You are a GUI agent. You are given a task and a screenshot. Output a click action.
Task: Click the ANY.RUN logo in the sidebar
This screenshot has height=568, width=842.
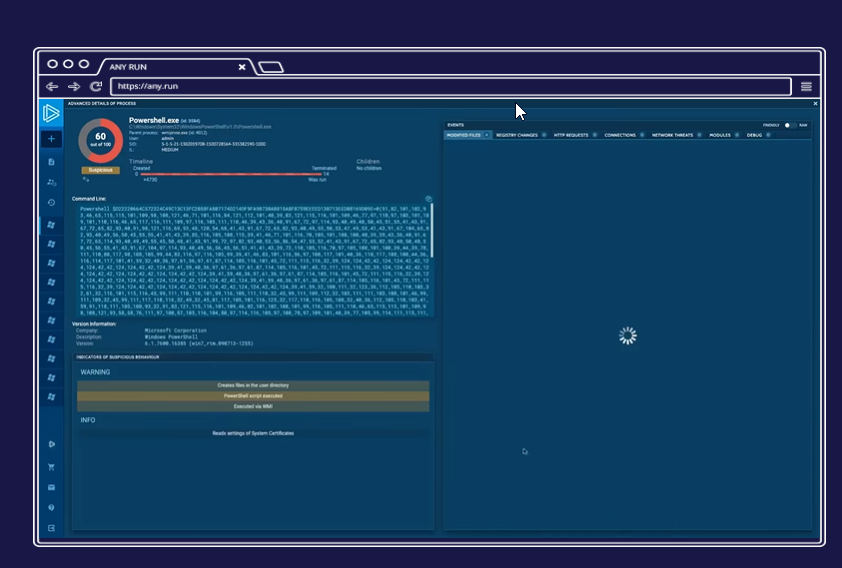(x=51, y=113)
